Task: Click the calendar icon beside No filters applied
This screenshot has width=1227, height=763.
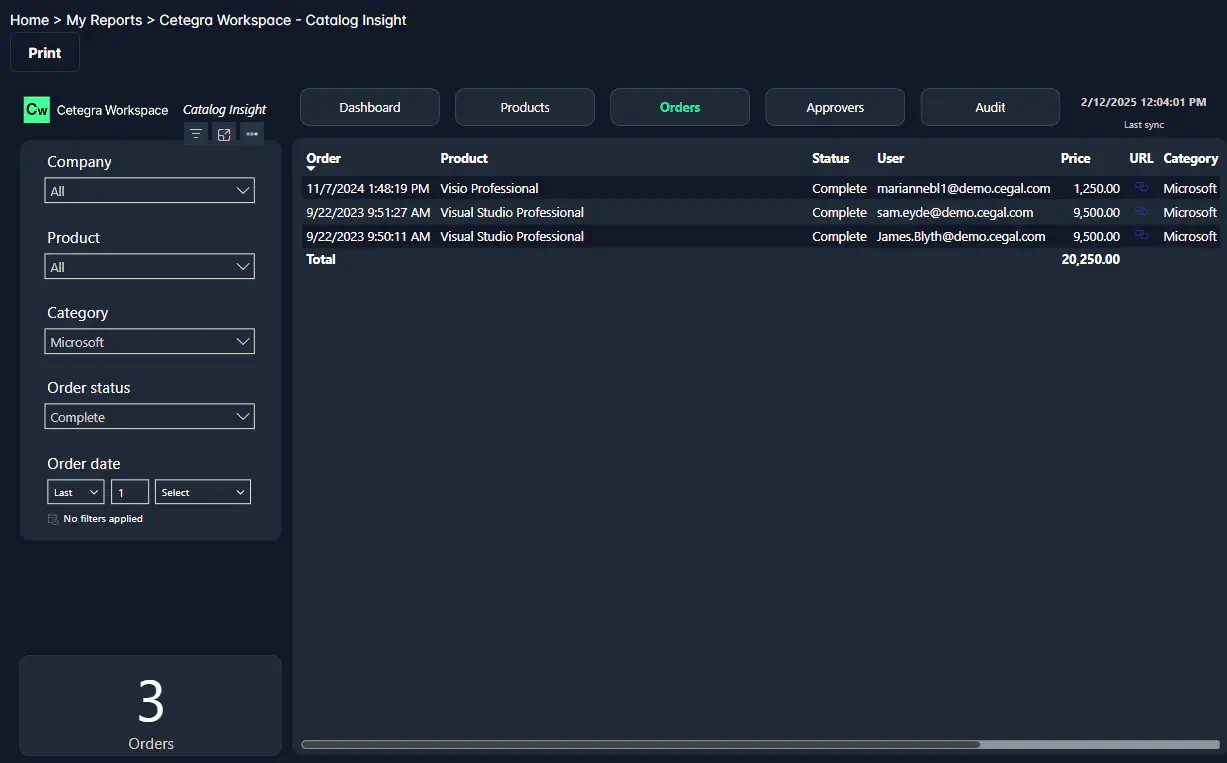Action: (53, 519)
